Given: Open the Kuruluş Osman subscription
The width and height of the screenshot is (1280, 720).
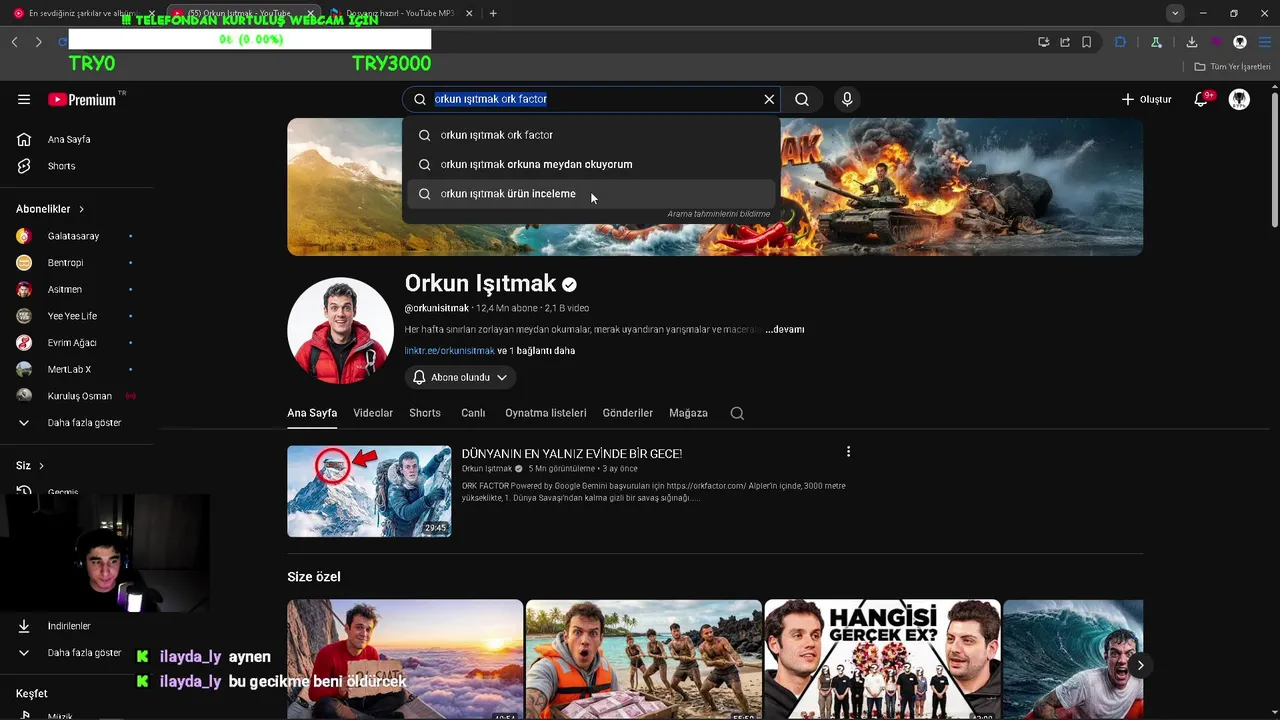Looking at the screenshot, I should 79,396.
